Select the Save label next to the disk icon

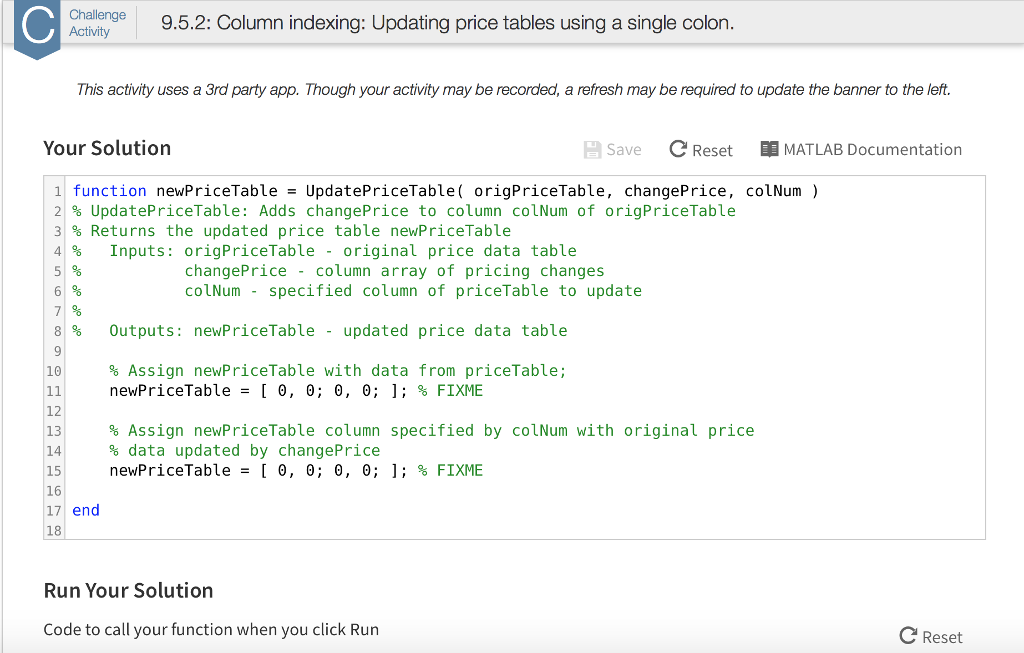[621, 149]
